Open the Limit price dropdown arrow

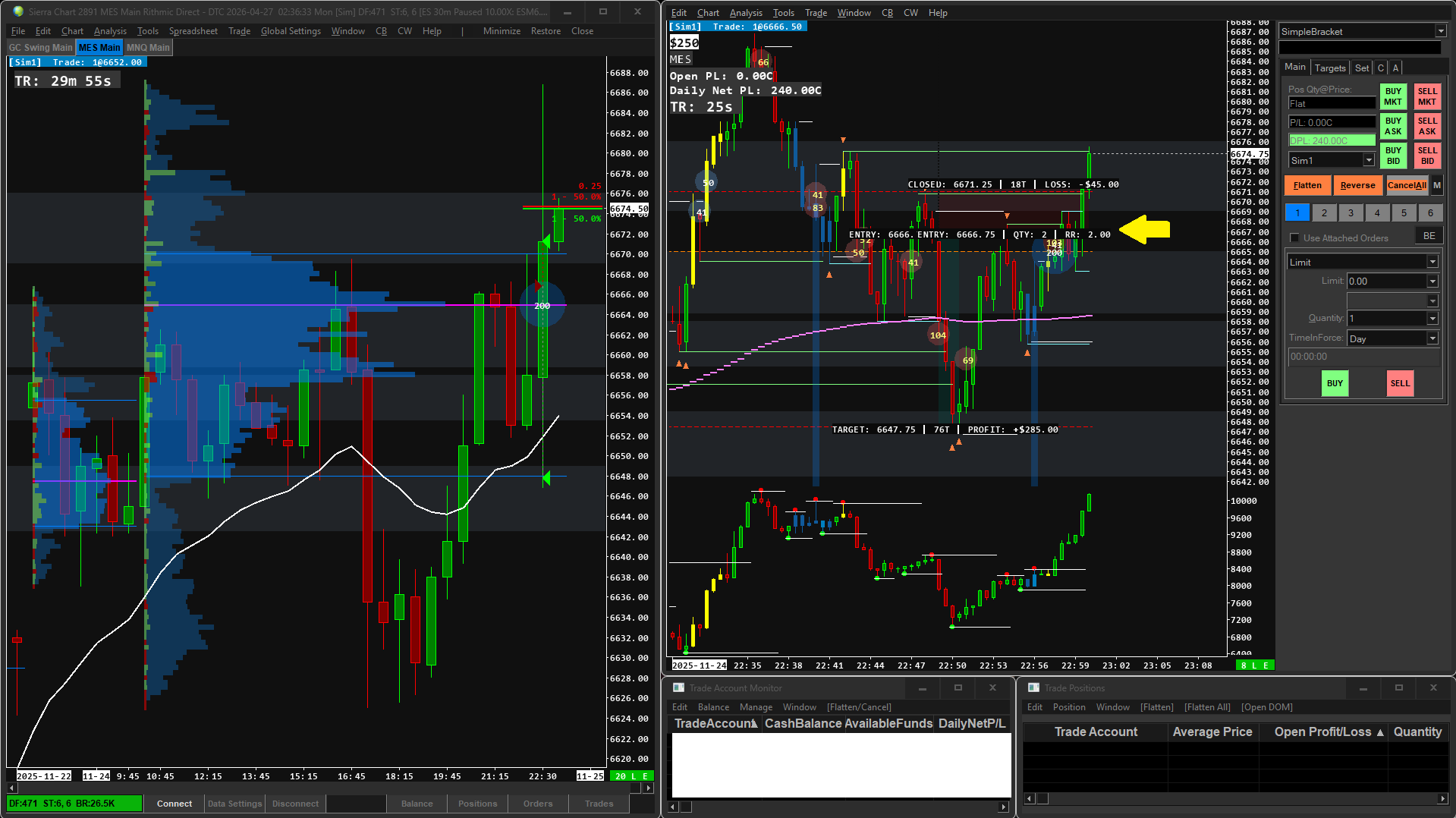1432,282
